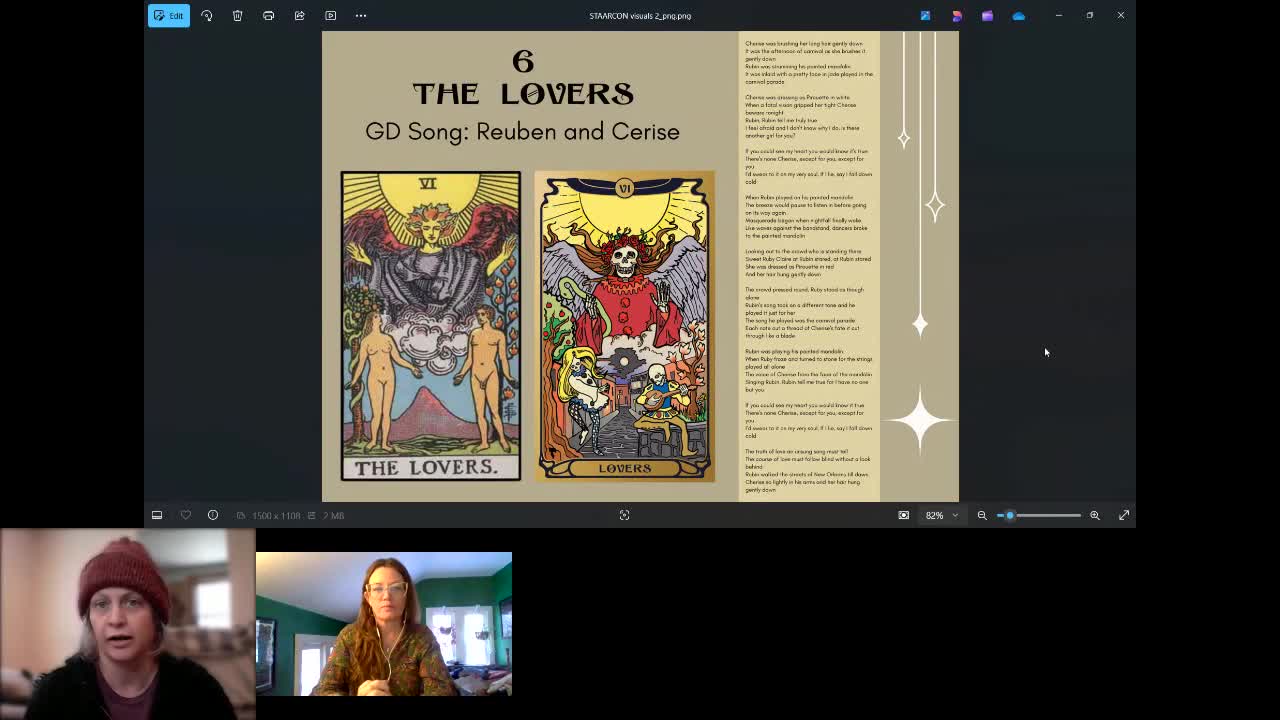
Task: Click the heading THE LOVERS
Action: pyautogui.click(x=523, y=94)
